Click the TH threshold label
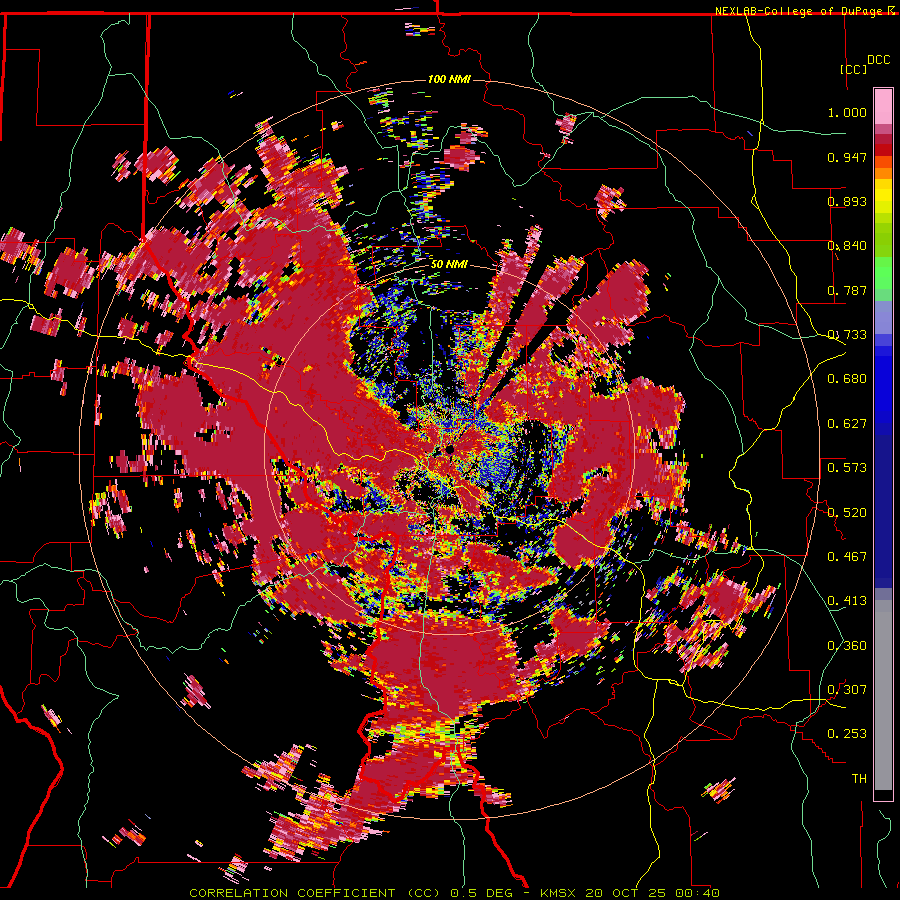The width and height of the screenshot is (900, 900). pos(859,779)
